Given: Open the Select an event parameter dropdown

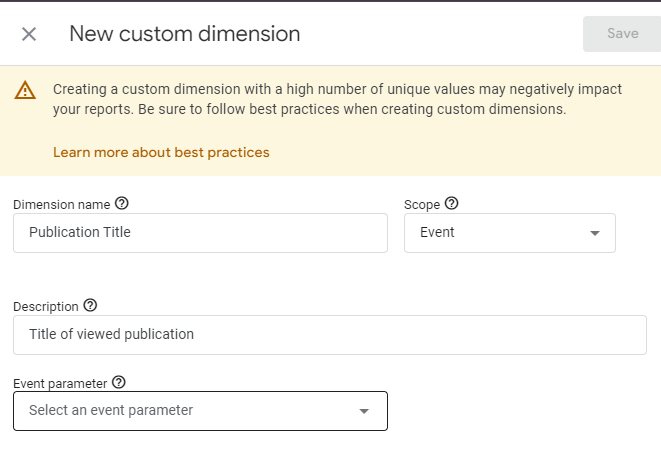Looking at the screenshot, I should coord(200,411).
